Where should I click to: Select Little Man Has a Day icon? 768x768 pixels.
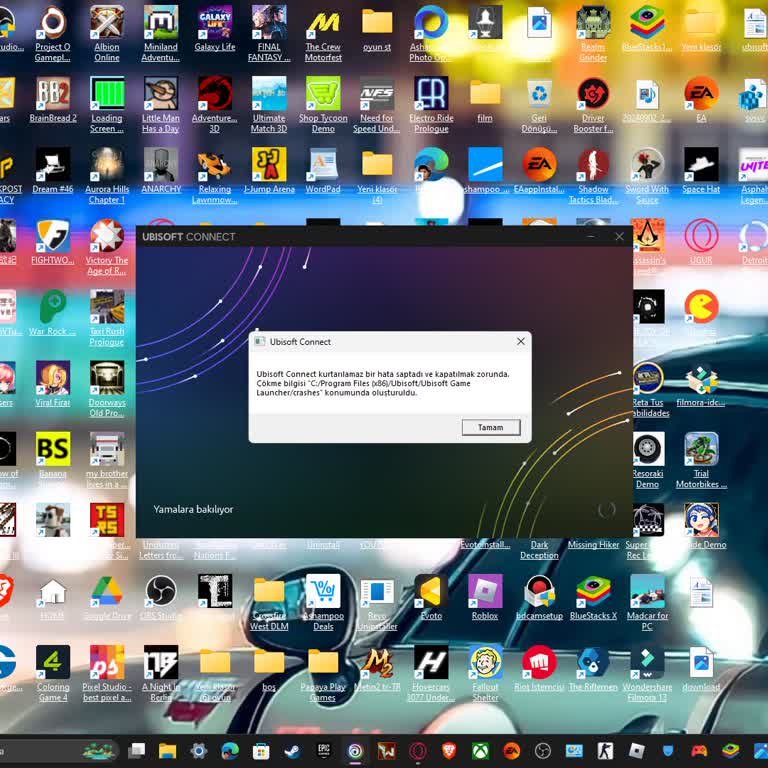(x=161, y=105)
